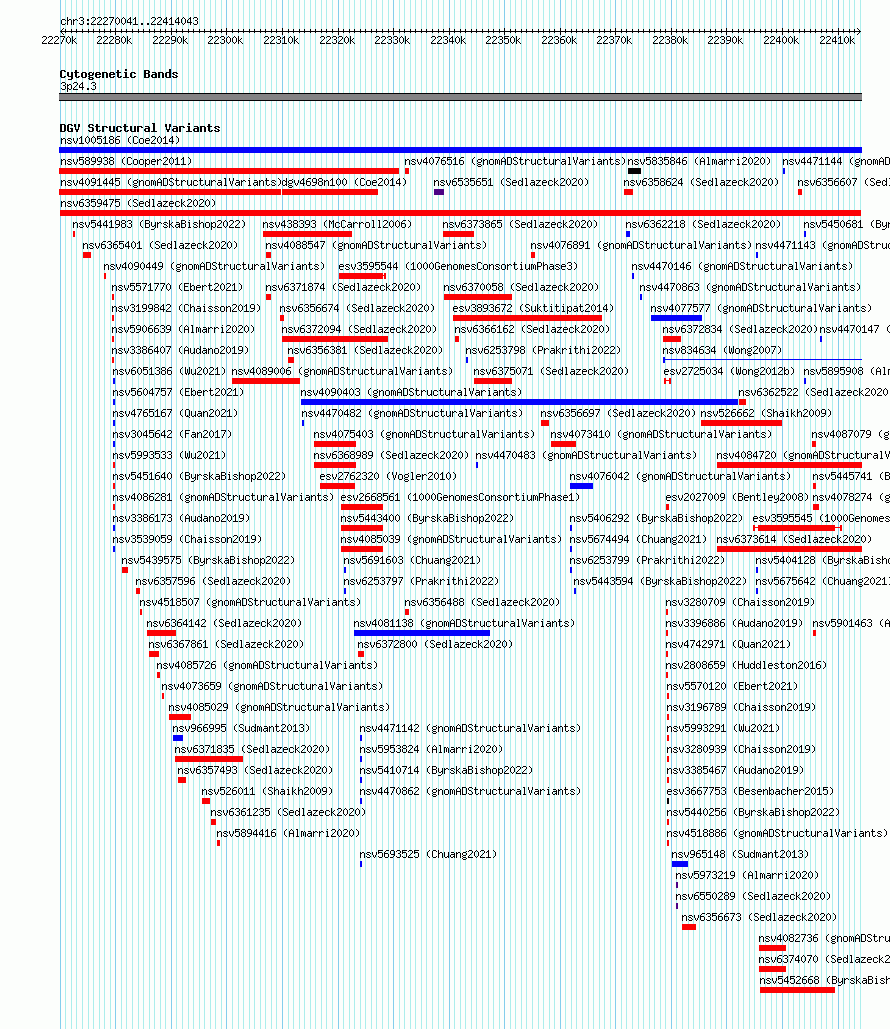Click the black nsv5835846 variant marker
This screenshot has width=890, height=1029.
click(x=634, y=171)
